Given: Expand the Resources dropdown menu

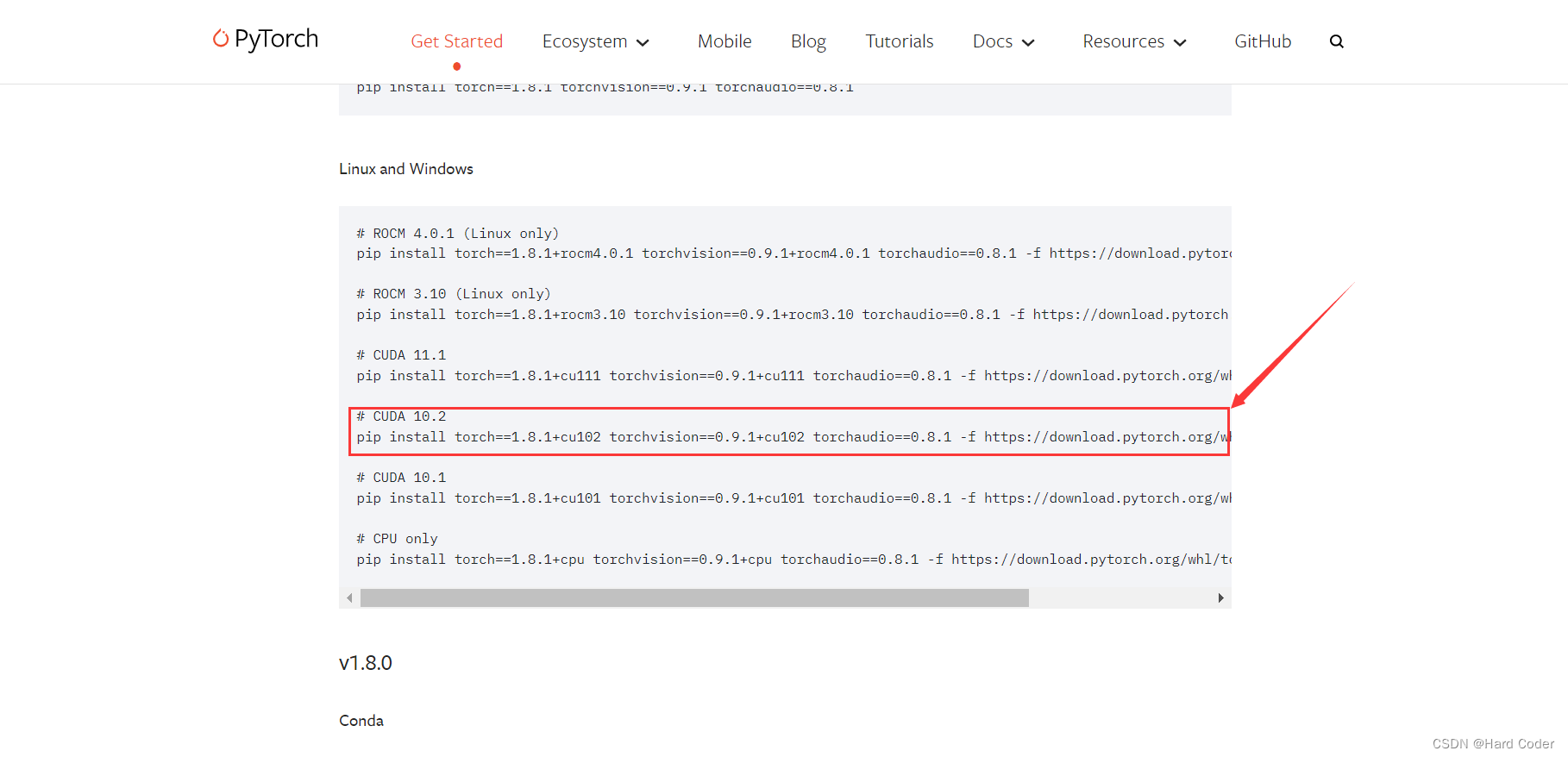Looking at the screenshot, I should pyautogui.click(x=1134, y=41).
